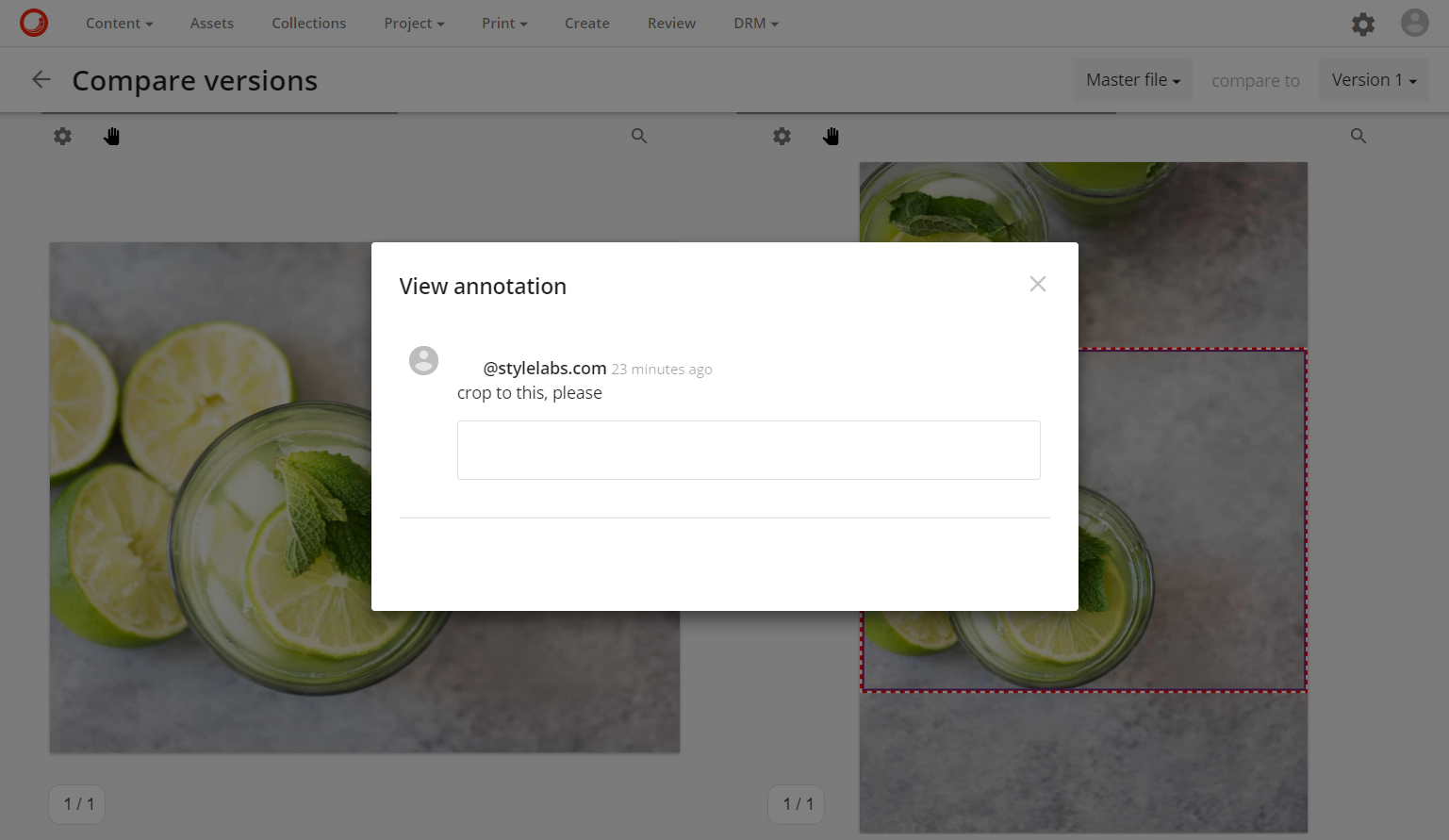Image resolution: width=1449 pixels, height=840 pixels.
Task: Open the left viewer settings gear
Action: (62, 136)
